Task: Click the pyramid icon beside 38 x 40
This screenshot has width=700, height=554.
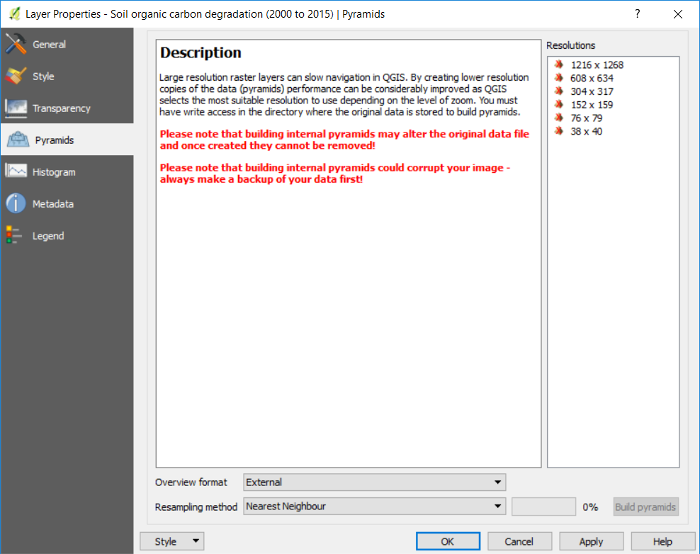Action: [x=558, y=131]
